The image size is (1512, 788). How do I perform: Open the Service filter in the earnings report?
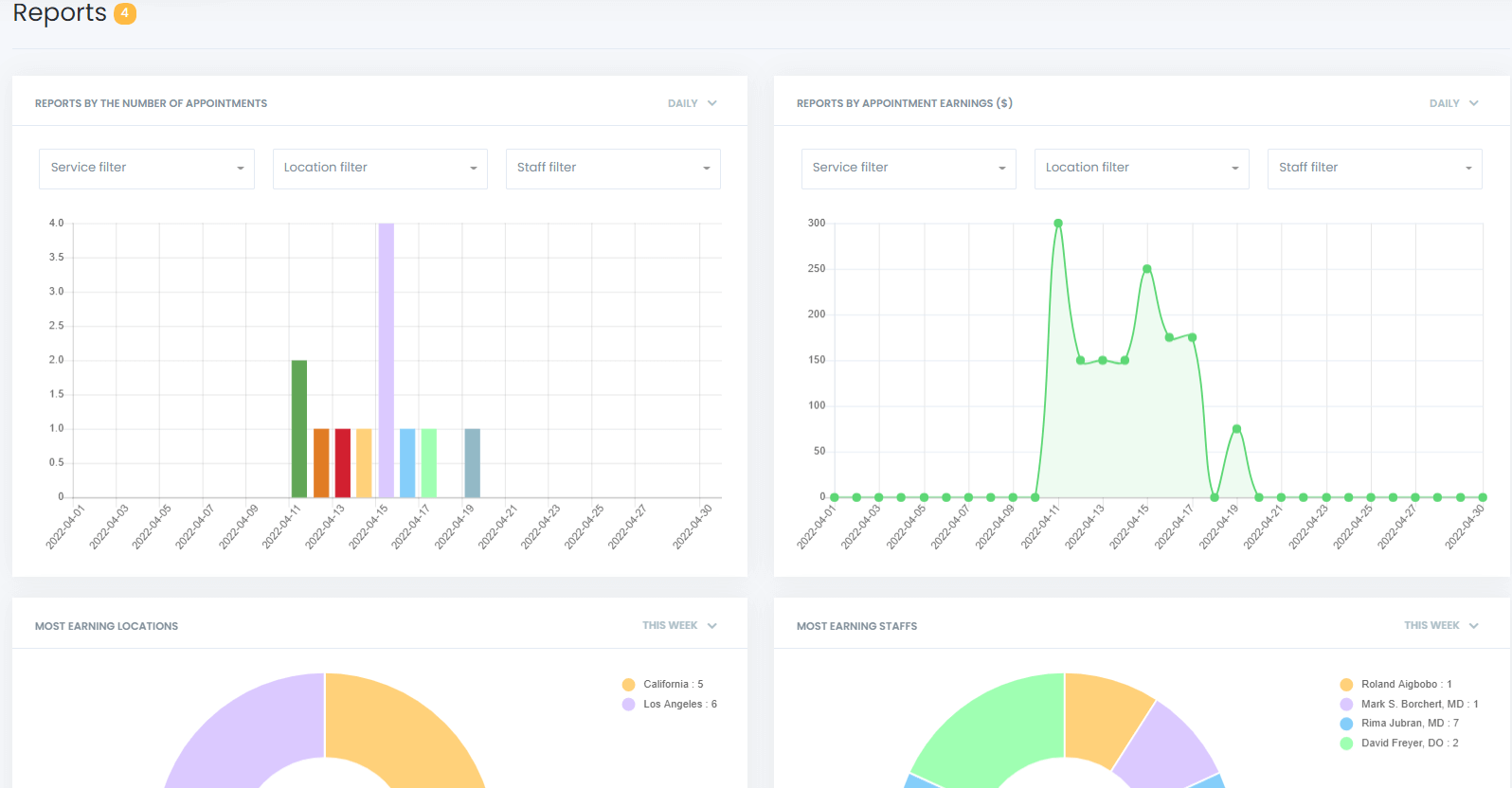pos(909,169)
